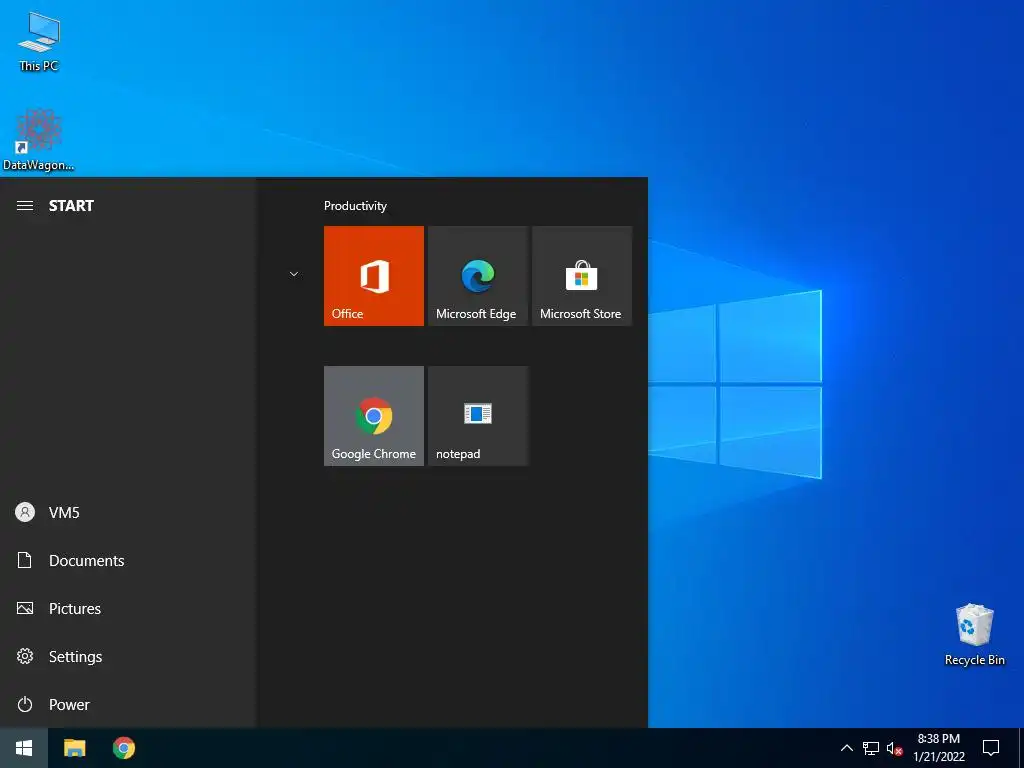Launch the Google Chrome tile

point(374,416)
